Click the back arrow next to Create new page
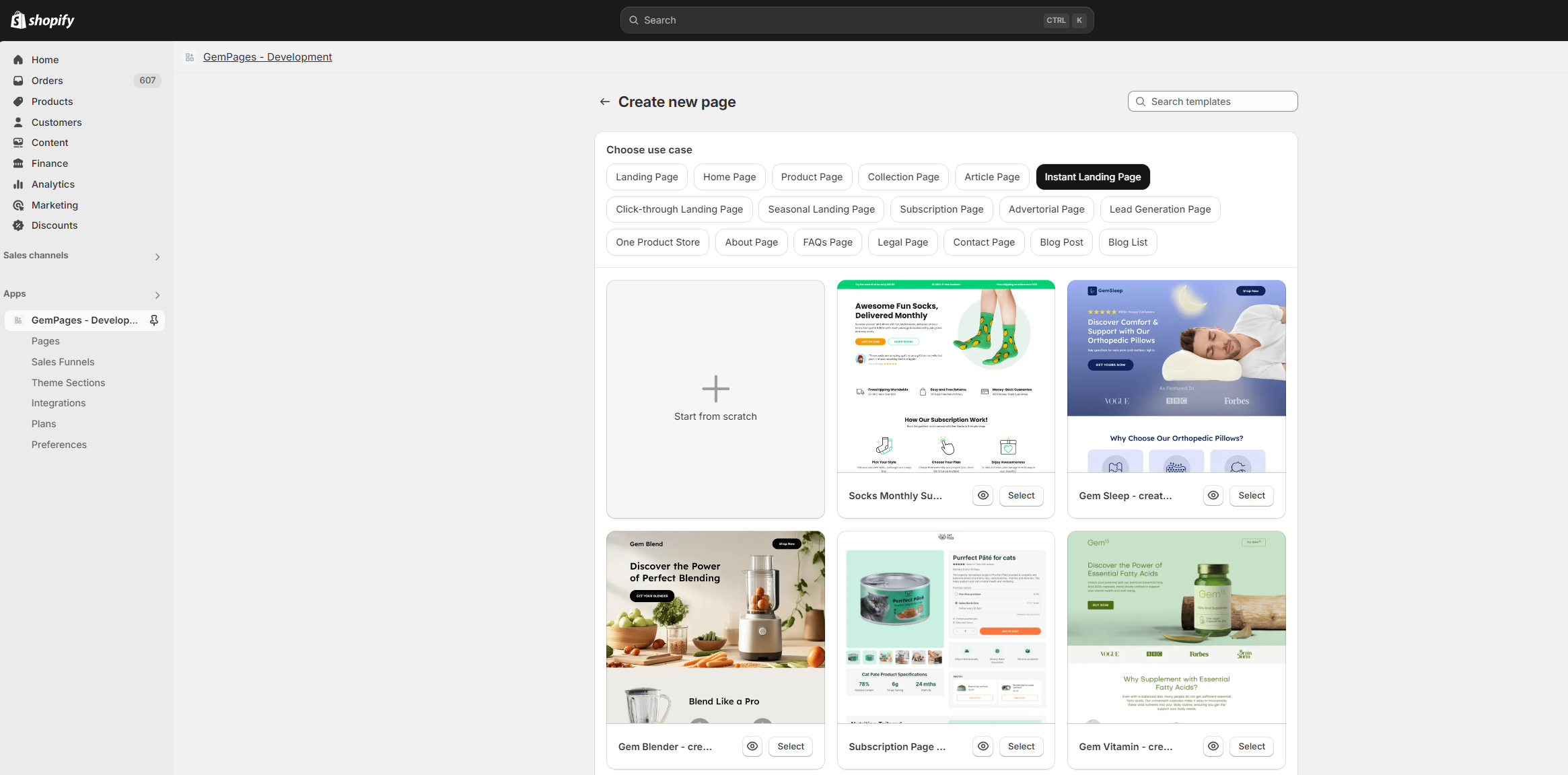Image resolution: width=1568 pixels, height=775 pixels. point(604,102)
